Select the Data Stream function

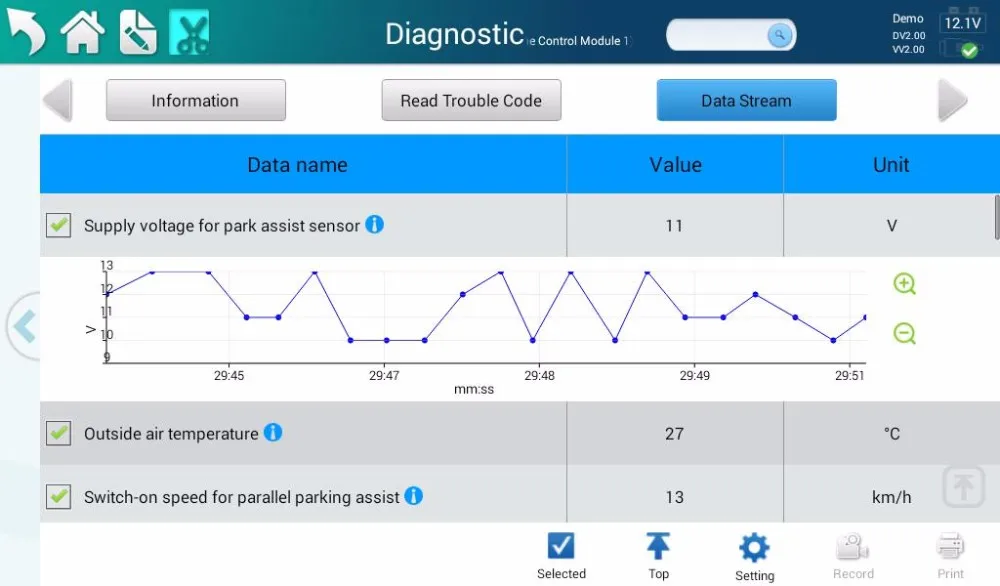[747, 100]
